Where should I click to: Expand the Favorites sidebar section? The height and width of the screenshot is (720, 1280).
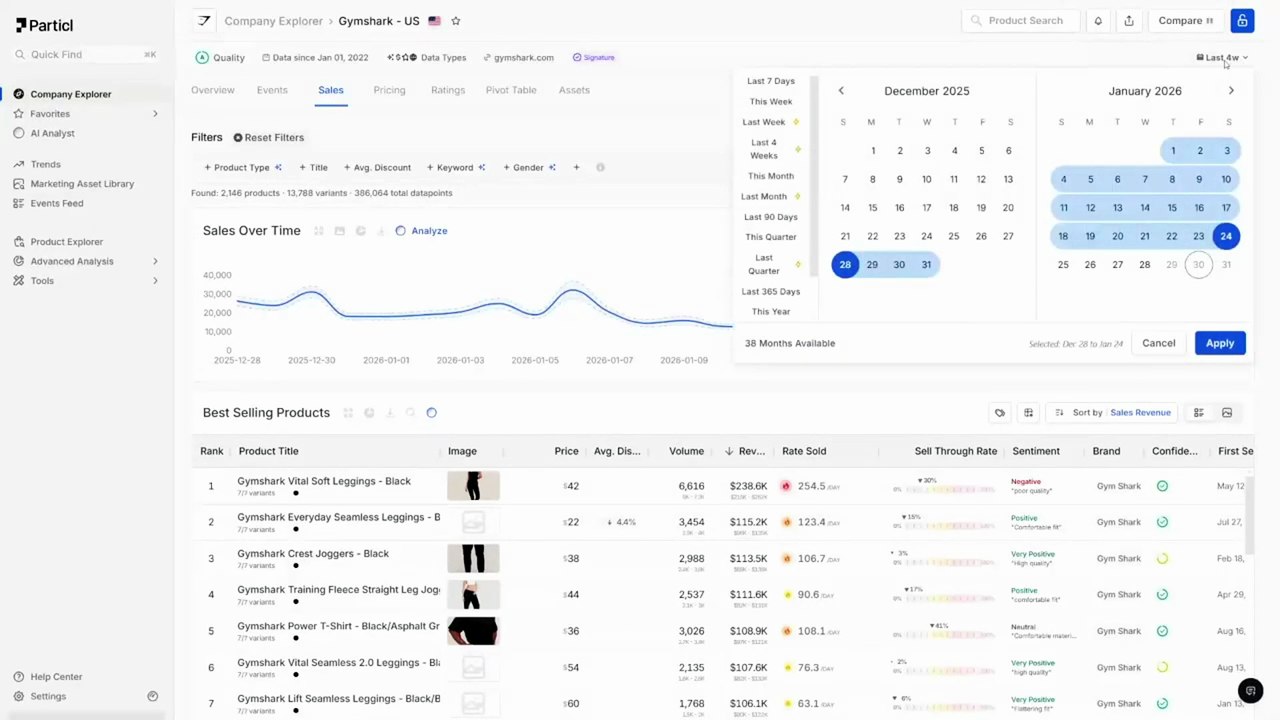[x=155, y=114]
